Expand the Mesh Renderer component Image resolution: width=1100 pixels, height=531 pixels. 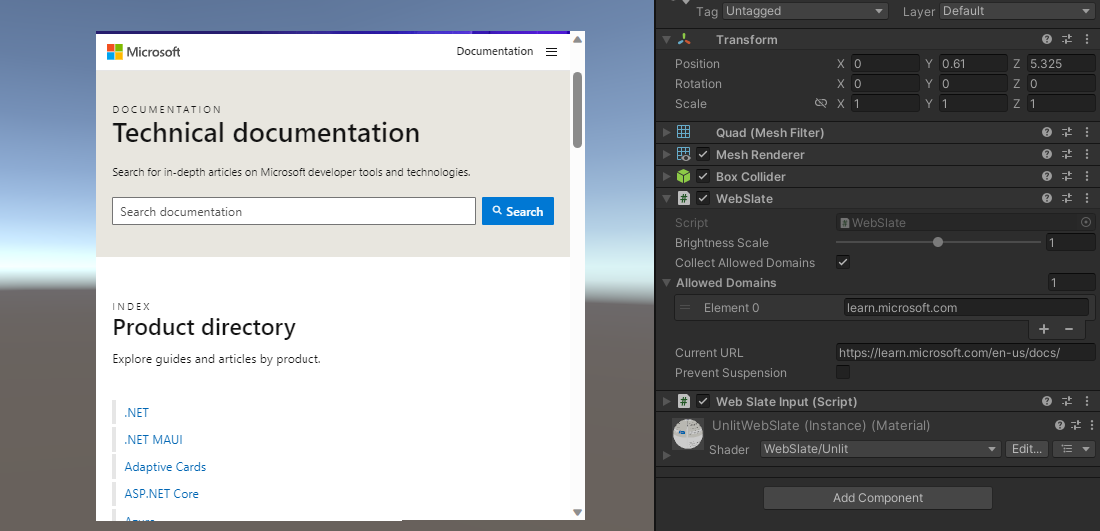[666, 154]
